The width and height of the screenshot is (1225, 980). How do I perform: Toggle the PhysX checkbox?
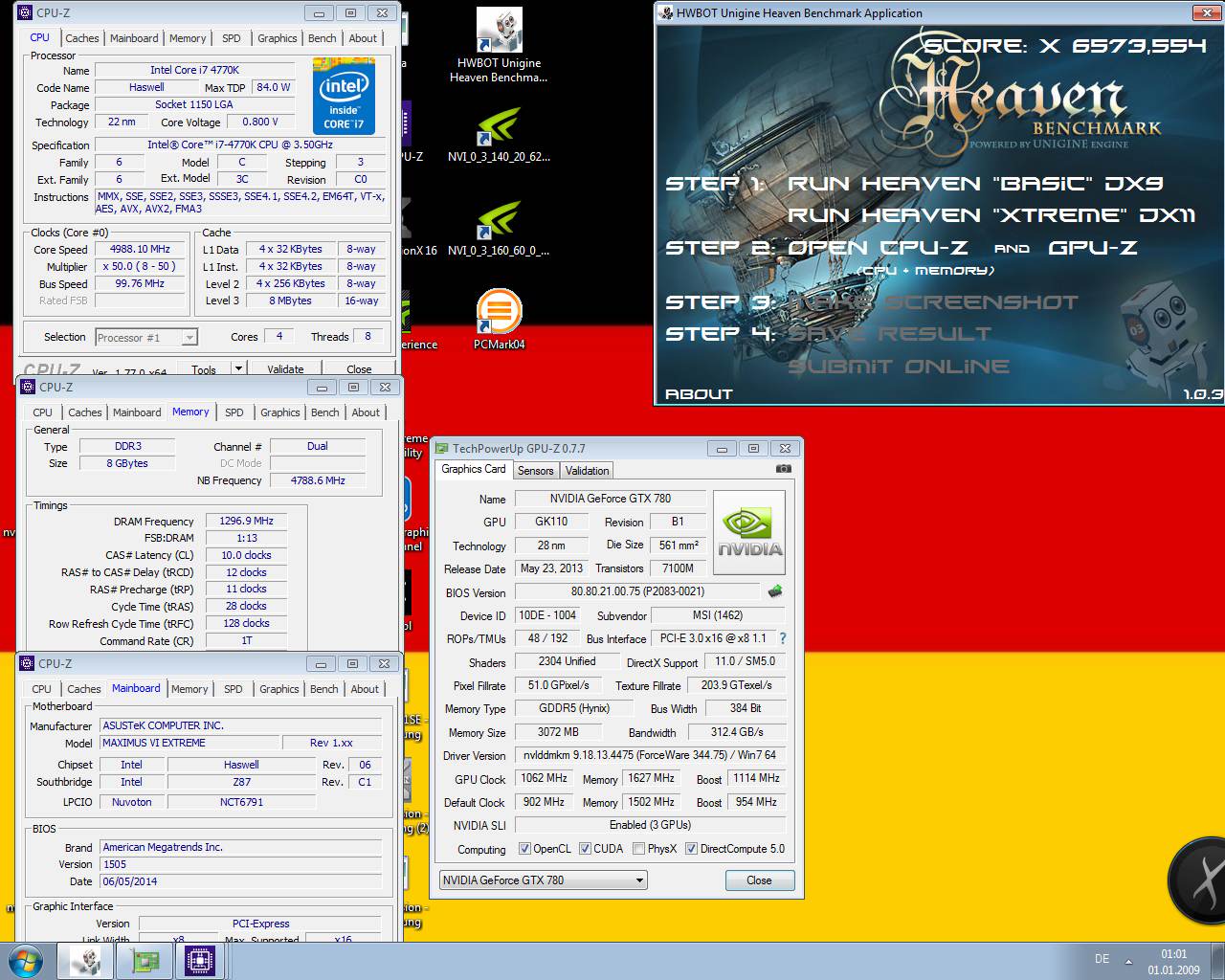(638, 849)
